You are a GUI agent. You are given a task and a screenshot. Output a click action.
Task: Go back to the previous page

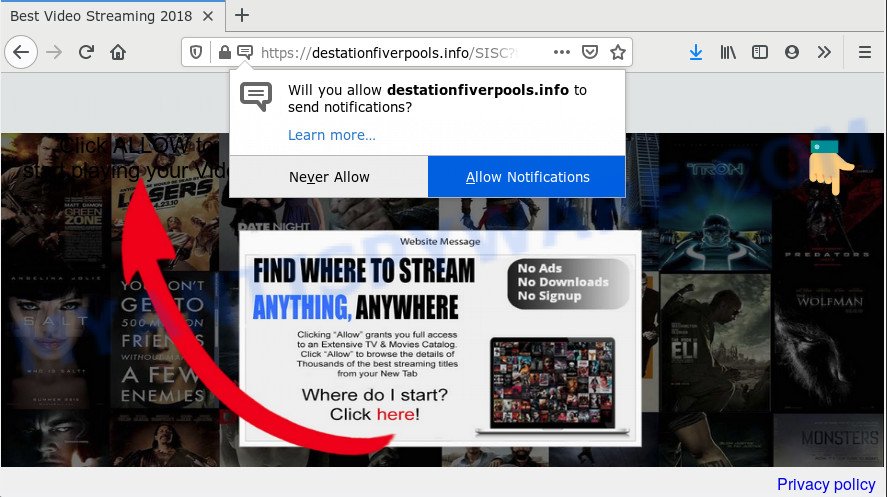21,53
